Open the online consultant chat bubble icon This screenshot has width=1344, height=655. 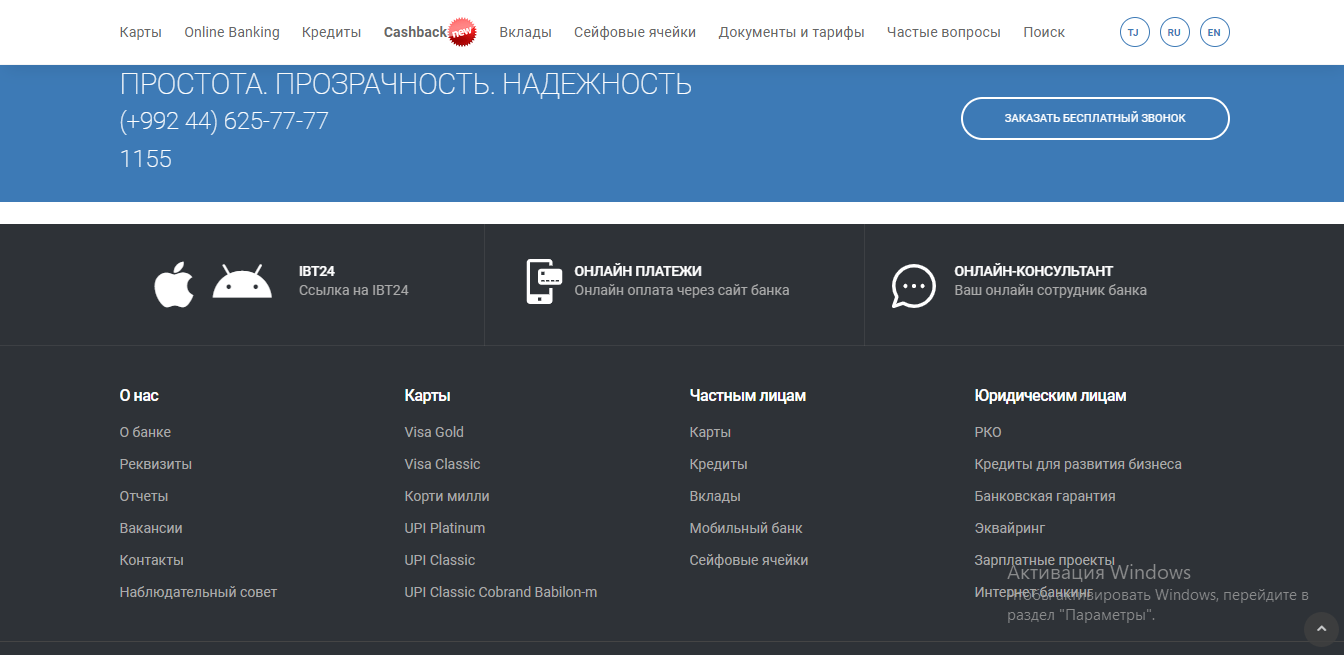913,285
